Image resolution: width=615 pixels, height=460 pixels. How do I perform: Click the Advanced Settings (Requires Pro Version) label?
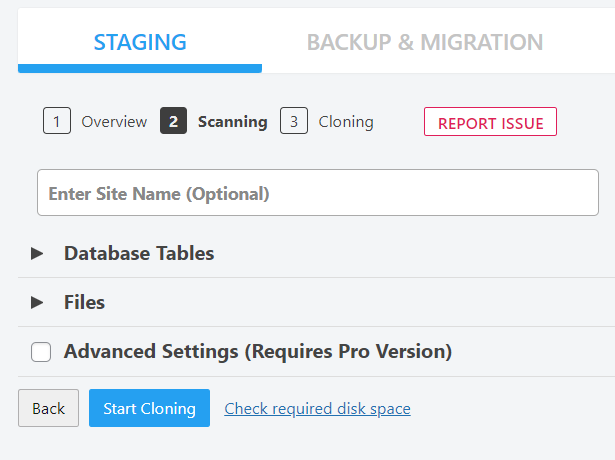click(258, 351)
